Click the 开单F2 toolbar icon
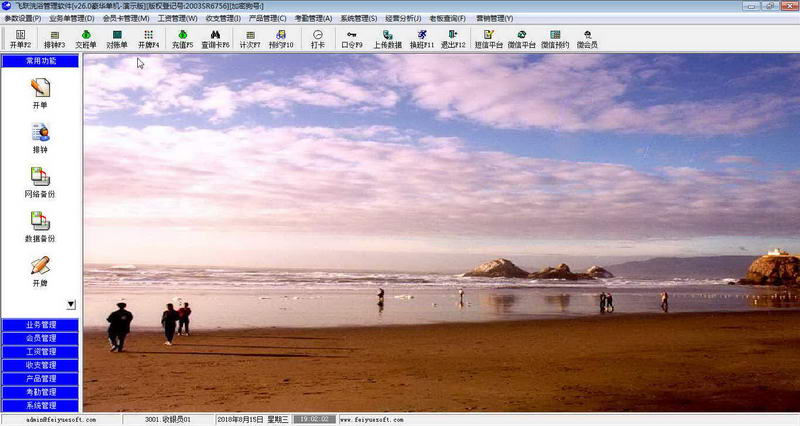This screenshot has width=800, height=426. (x=20, y=39)
